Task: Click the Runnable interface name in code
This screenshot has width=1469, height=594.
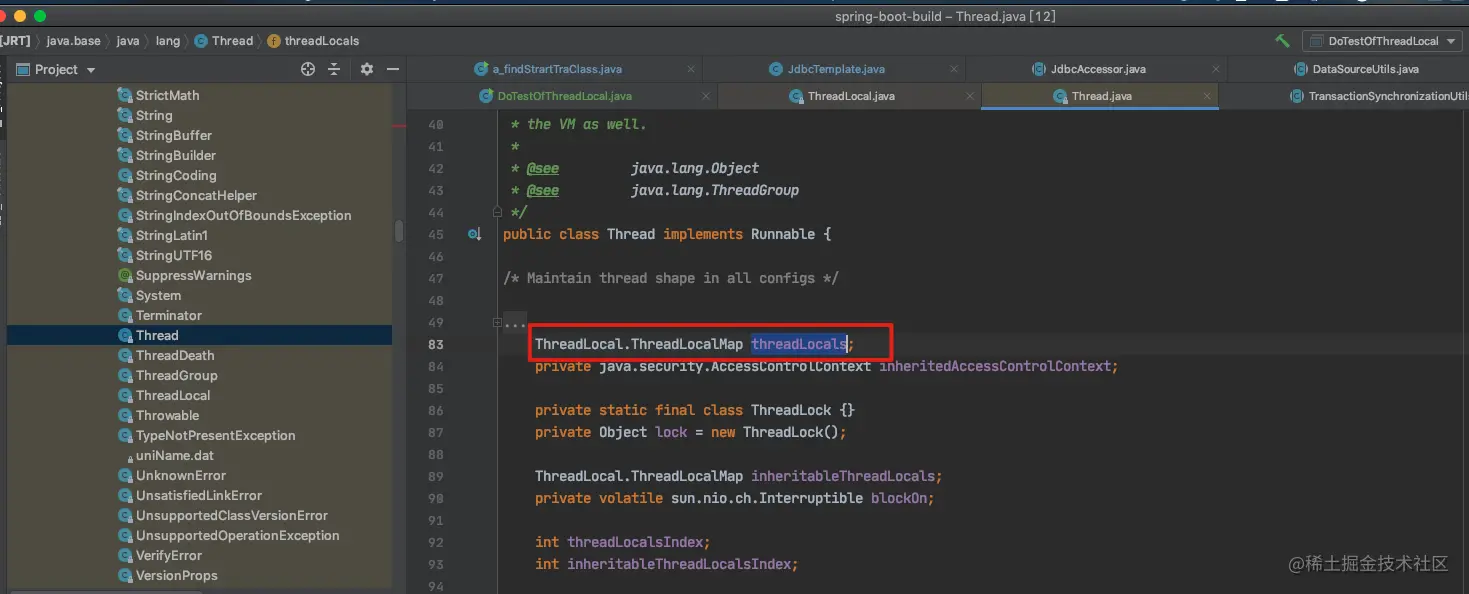Action: [783, 234]
